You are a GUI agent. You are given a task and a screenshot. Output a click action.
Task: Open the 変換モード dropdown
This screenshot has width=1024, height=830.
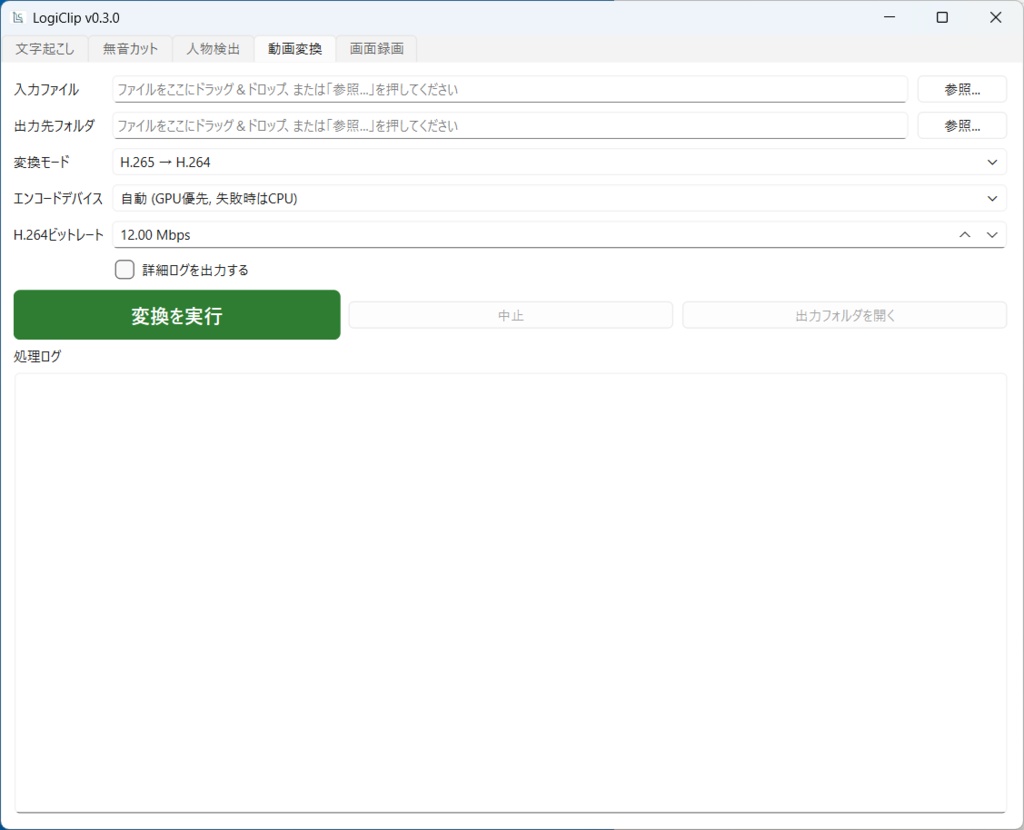(559, 162)
